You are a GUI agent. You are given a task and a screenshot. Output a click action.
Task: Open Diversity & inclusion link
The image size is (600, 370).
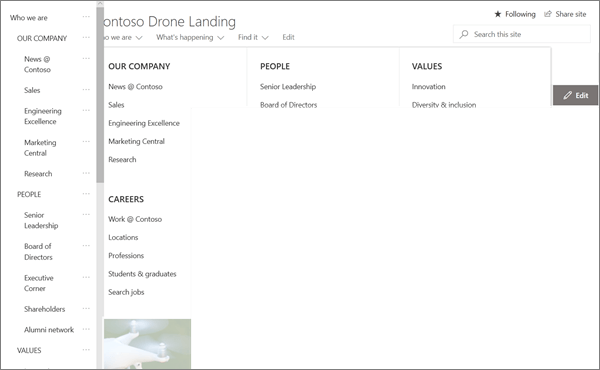tap(444, 104)
